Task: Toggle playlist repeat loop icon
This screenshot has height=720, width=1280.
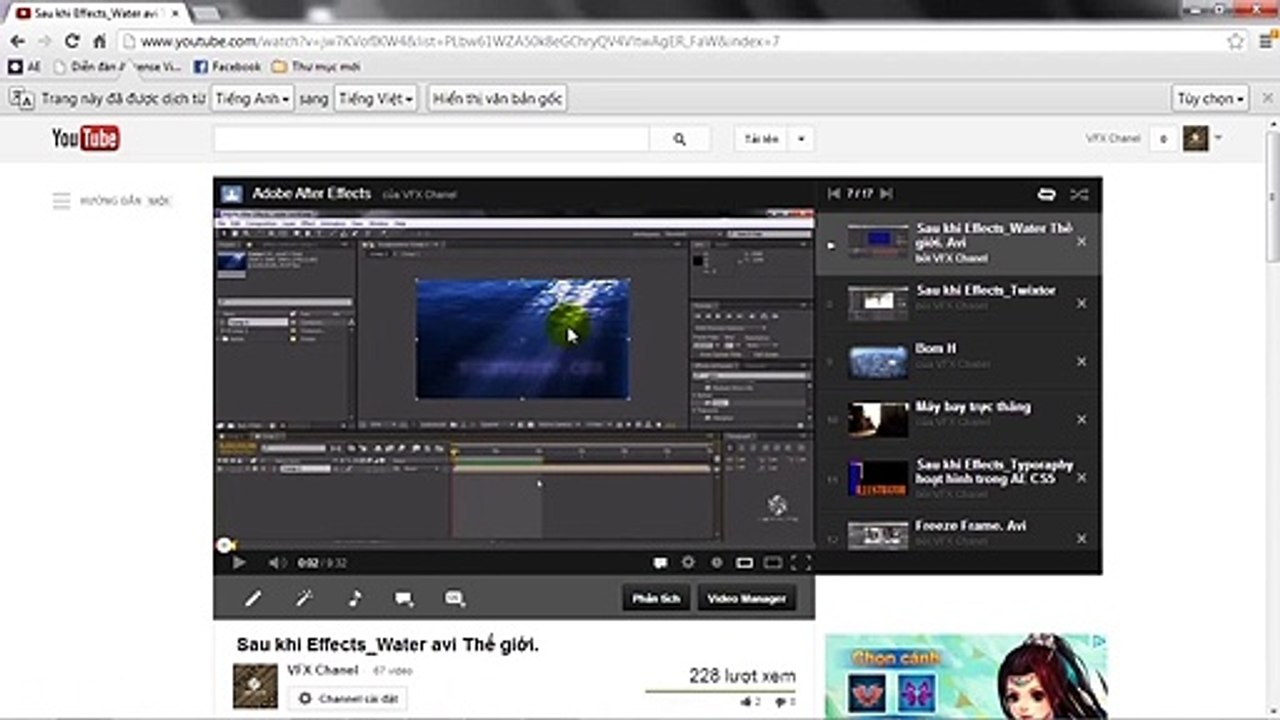Action: [x=1046, y=194]
